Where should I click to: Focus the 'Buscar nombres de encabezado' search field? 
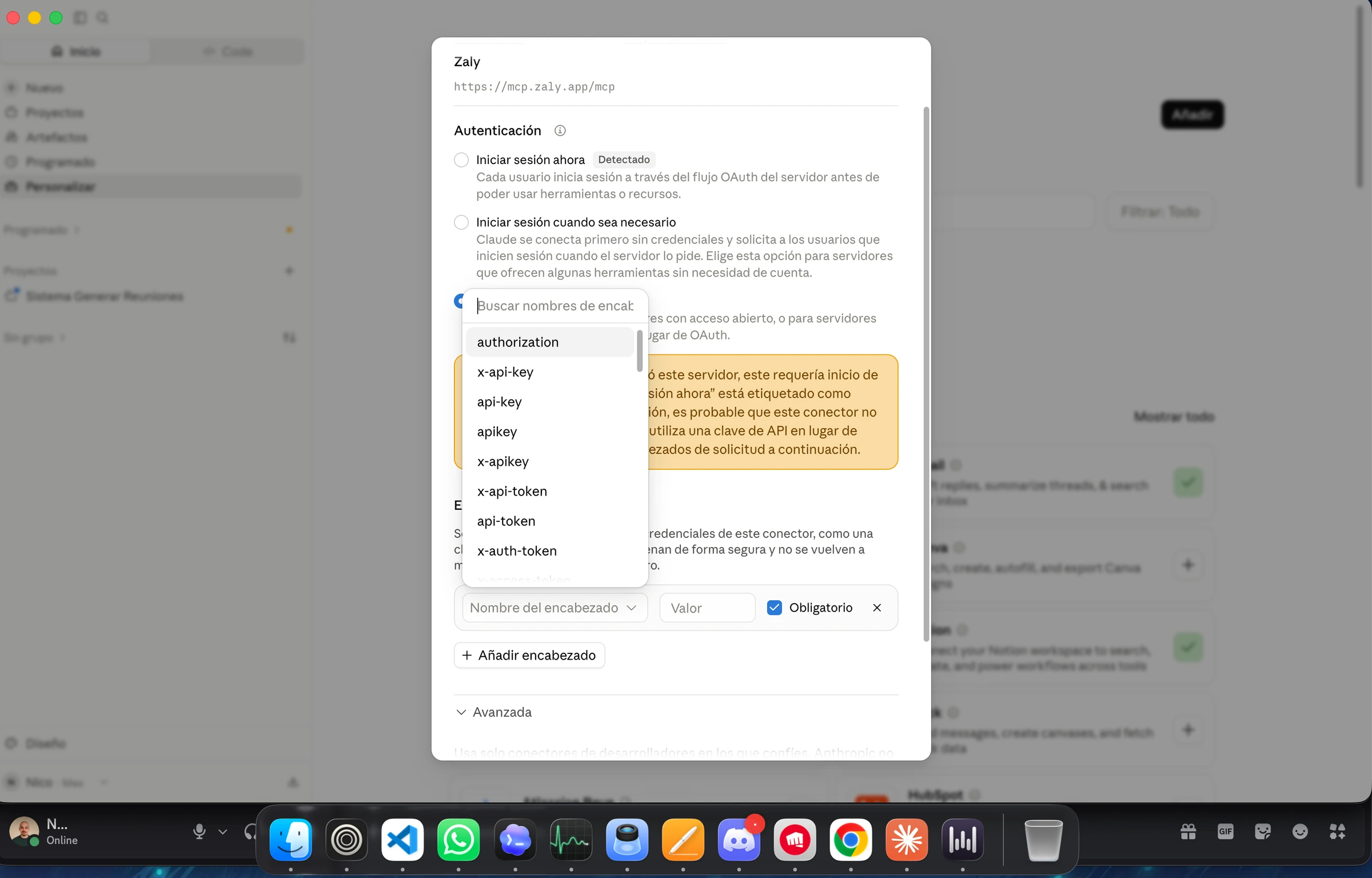click(x=555, y=306)
